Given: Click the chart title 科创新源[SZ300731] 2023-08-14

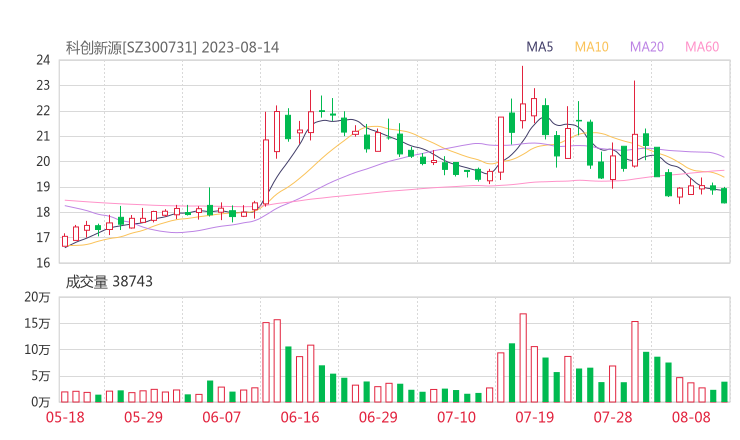Looking at the screenshot, I should [172, 48].
